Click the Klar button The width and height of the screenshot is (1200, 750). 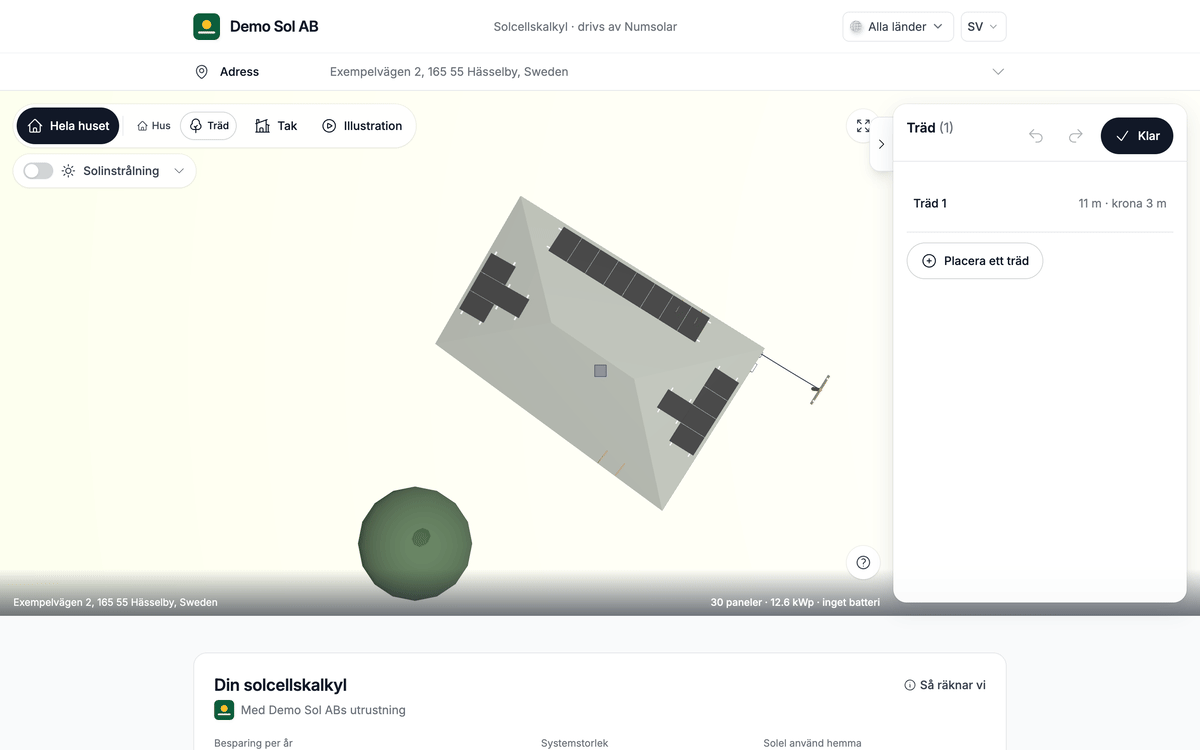tap(1137, 136)
